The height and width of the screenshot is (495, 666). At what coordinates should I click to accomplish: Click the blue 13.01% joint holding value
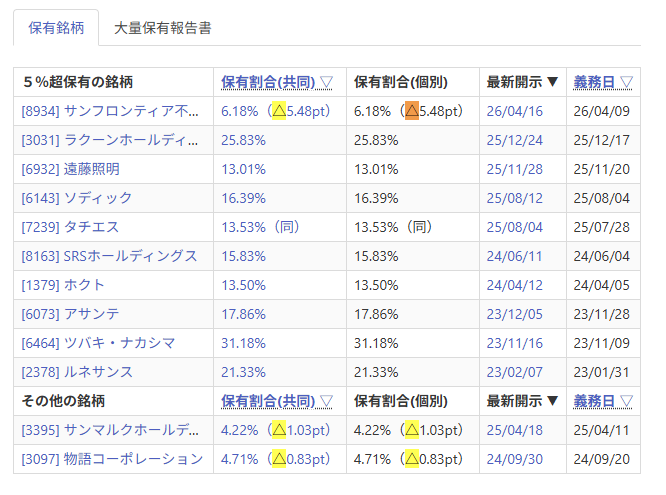tap(243, 169)
